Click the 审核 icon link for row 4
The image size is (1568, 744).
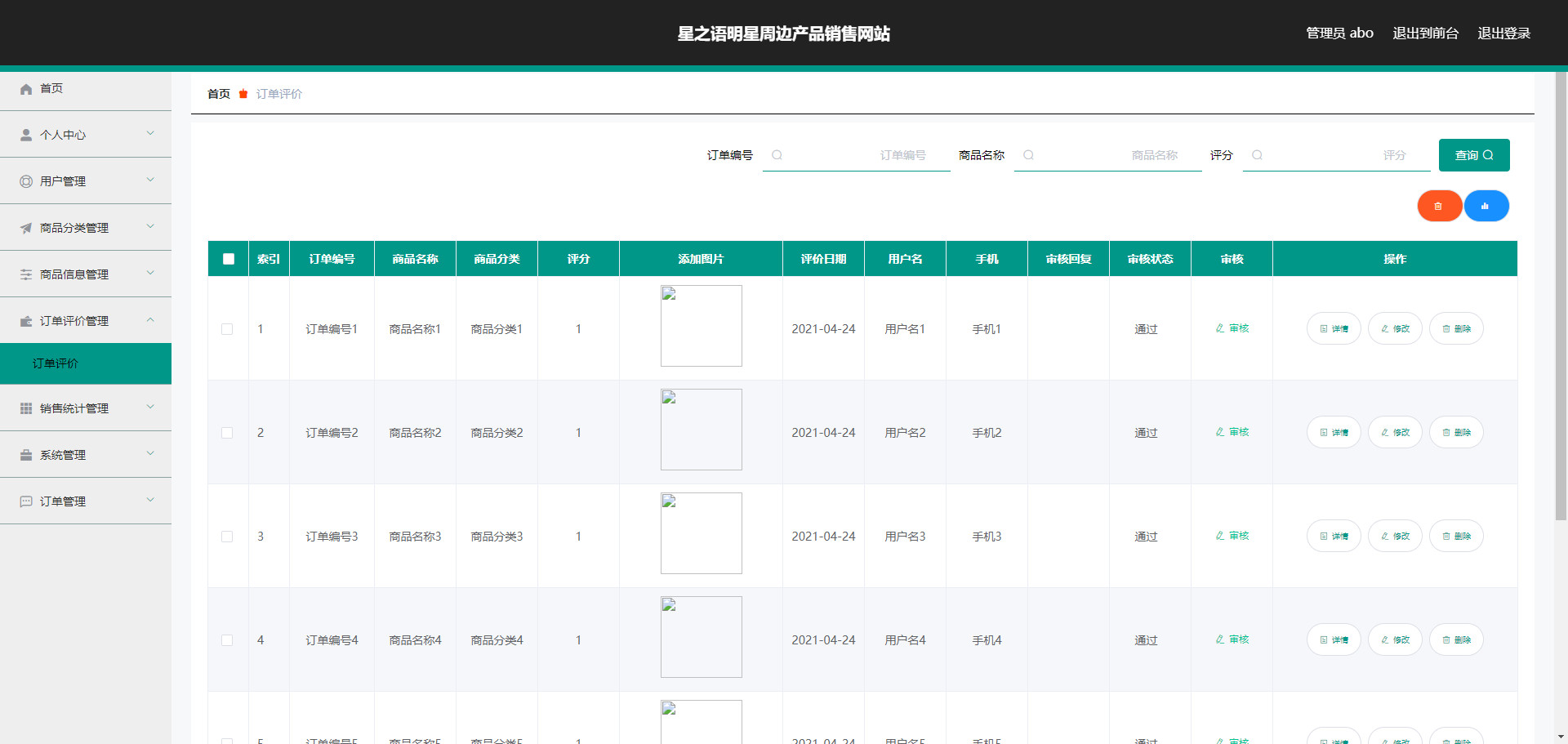pyautogui.click(x=1232, y=639)
